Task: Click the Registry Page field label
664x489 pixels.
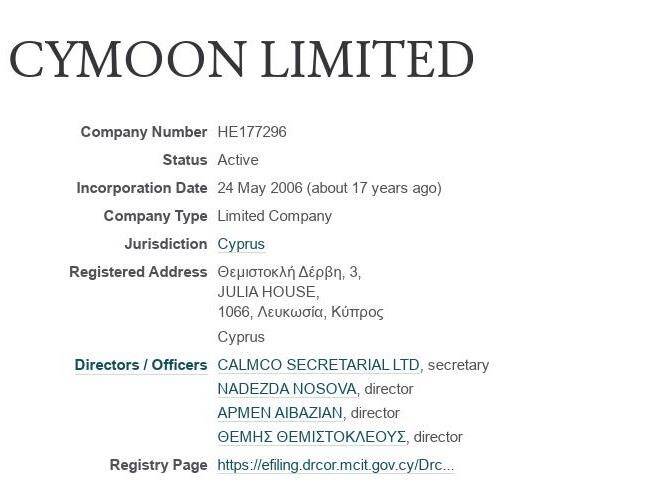Action: pos(158,465)
